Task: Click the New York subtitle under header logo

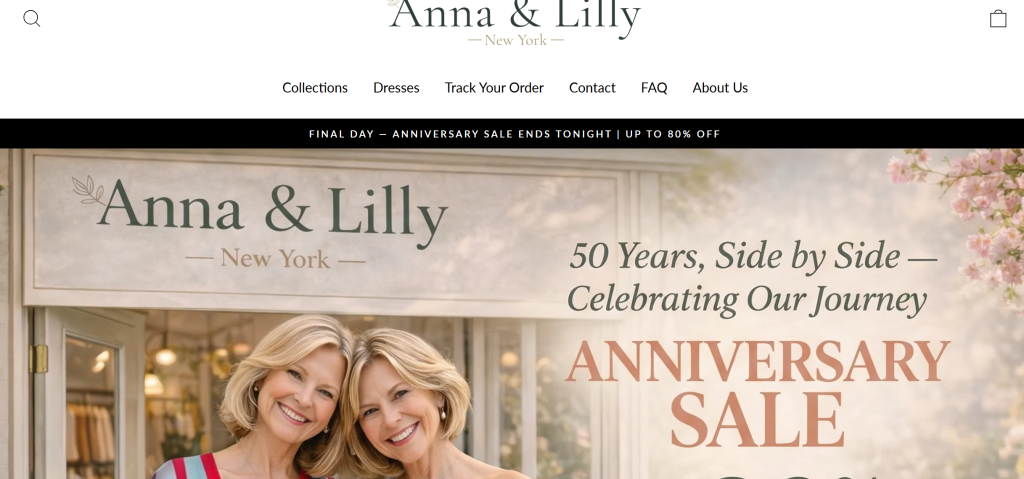Action: coord(516,40)
